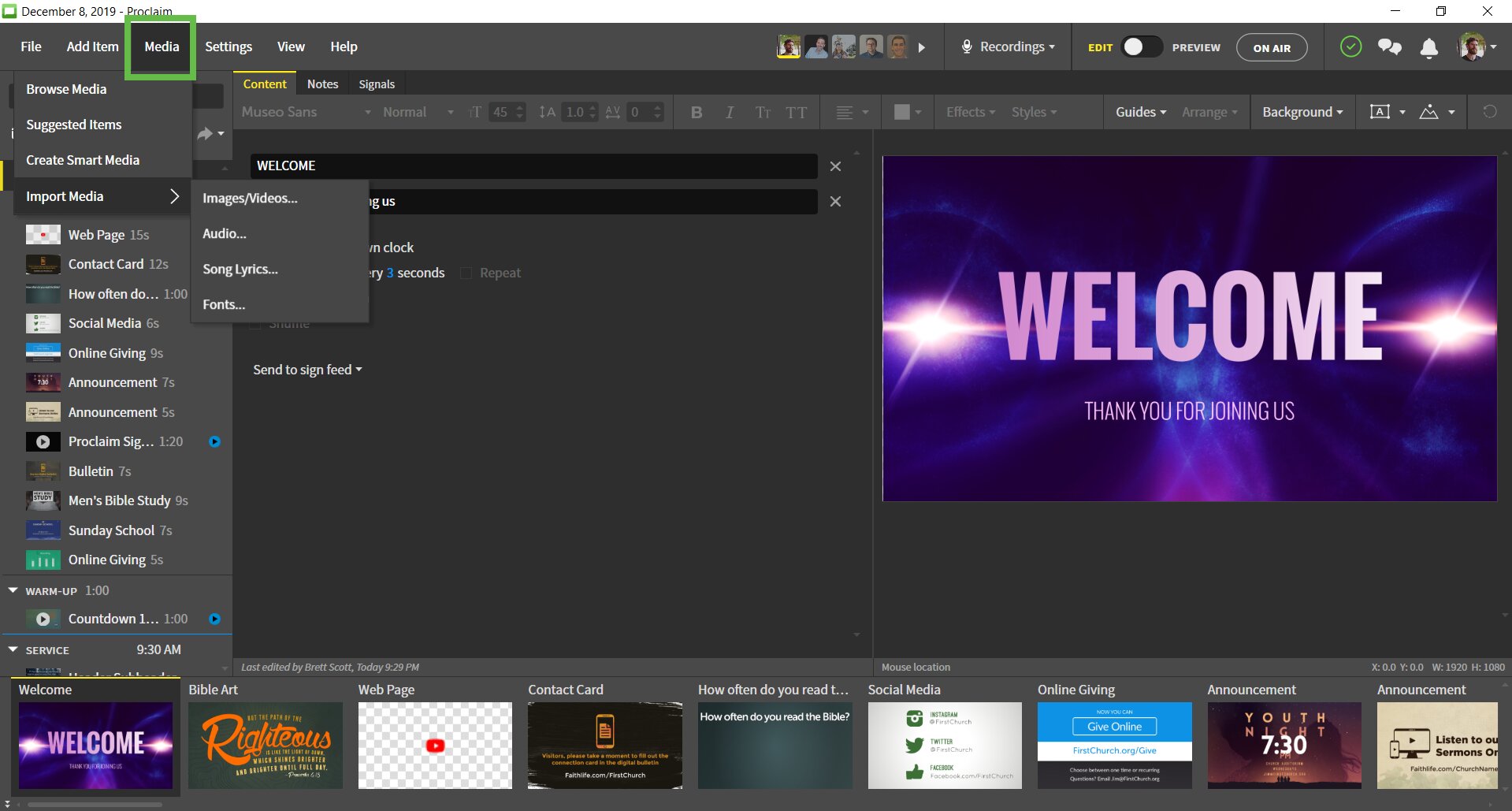
Task: Toggle all caps TT icon
Action: (x=796, y=112)
